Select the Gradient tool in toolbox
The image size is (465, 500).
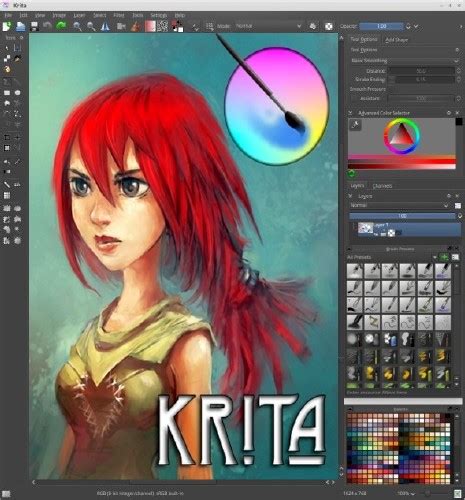tap(7, 172)
